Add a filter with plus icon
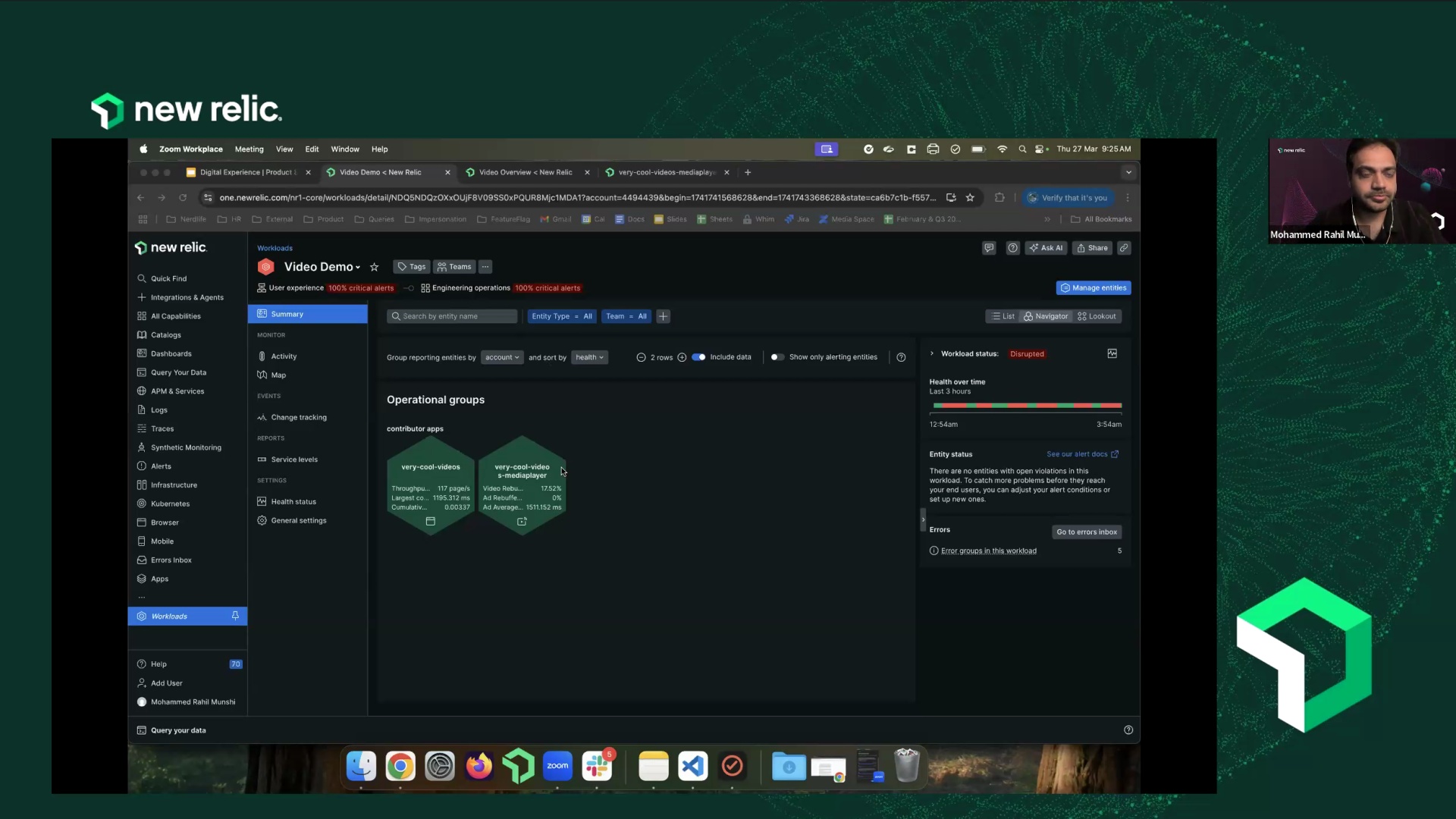 [x=663, y=316]
